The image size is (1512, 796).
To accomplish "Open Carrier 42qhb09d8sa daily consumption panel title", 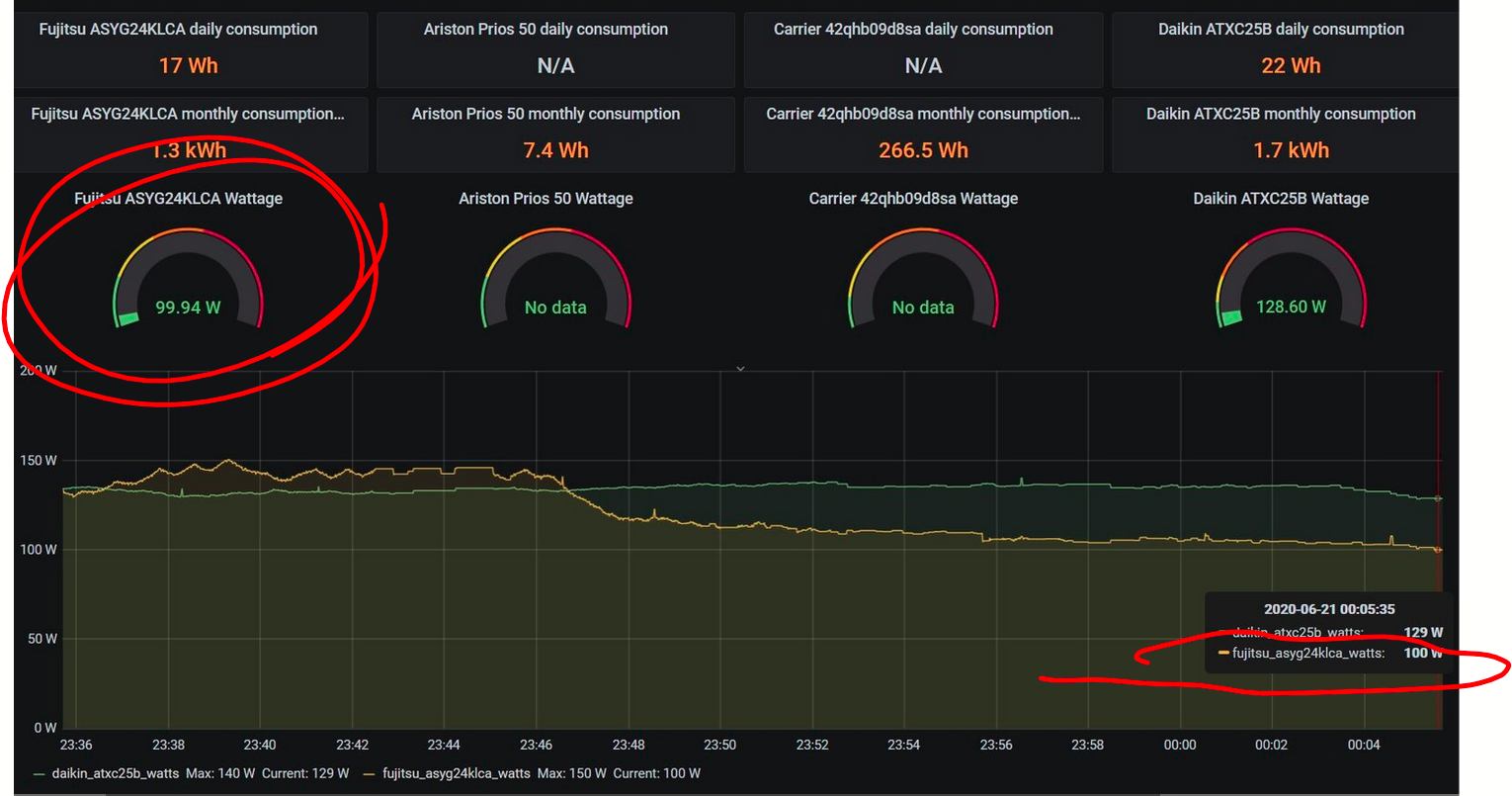I will click(x=913, y=30).
